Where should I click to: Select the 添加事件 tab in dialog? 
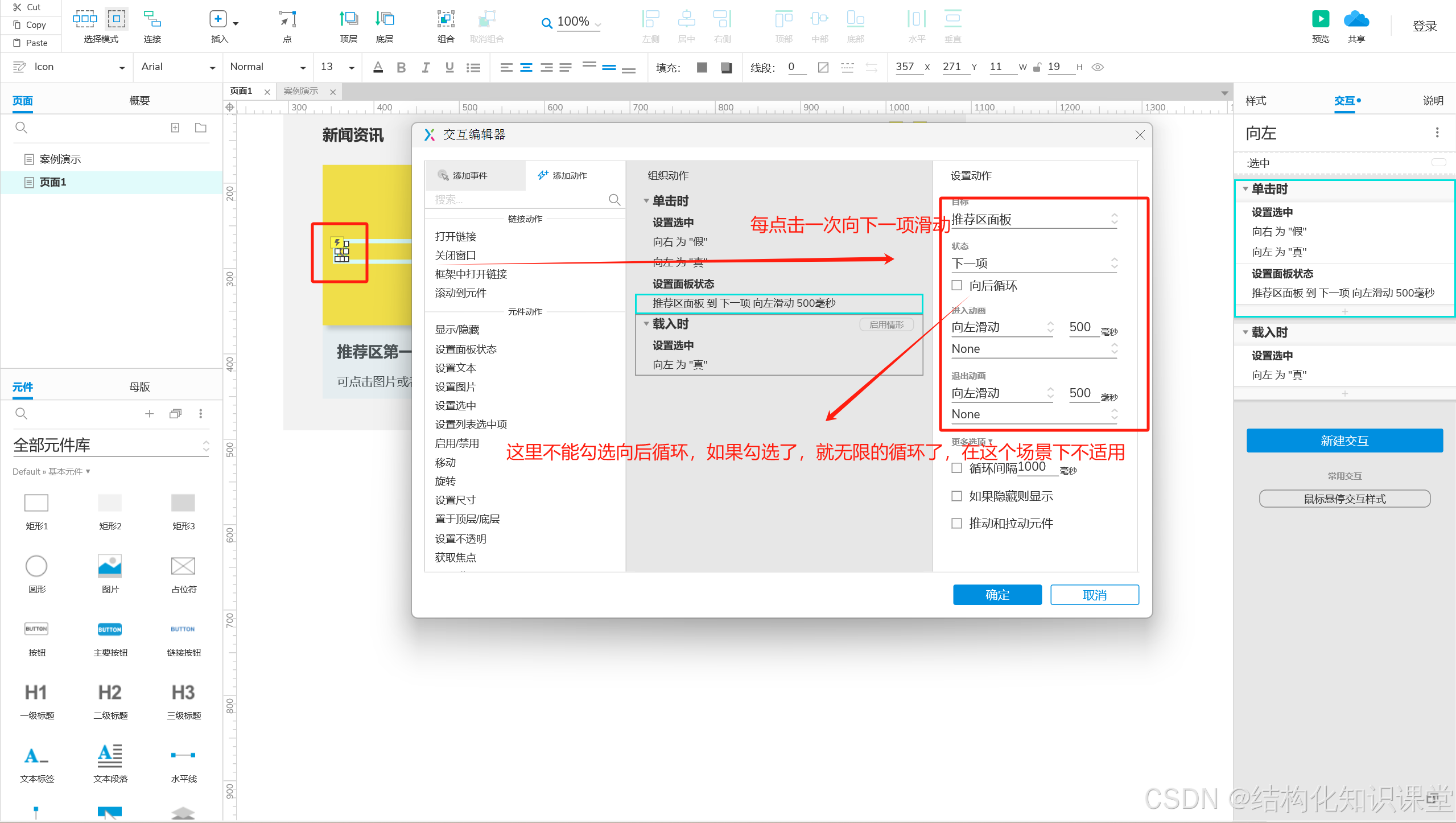[x=475, y=175]
